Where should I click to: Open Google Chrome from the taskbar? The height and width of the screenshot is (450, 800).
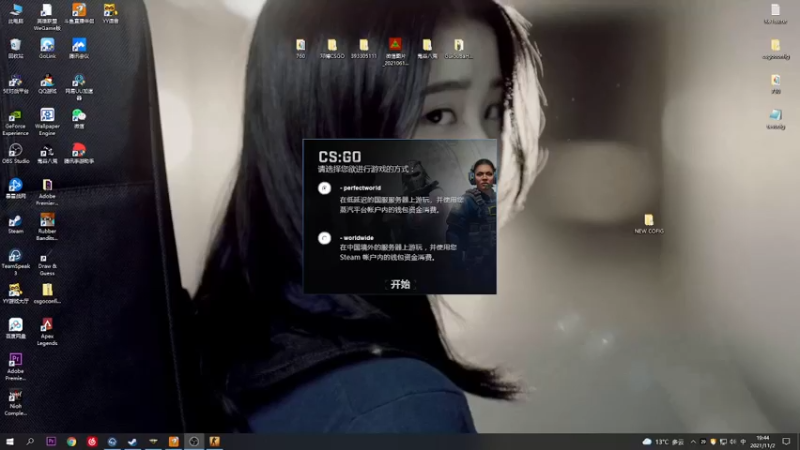tap(71, 441)
